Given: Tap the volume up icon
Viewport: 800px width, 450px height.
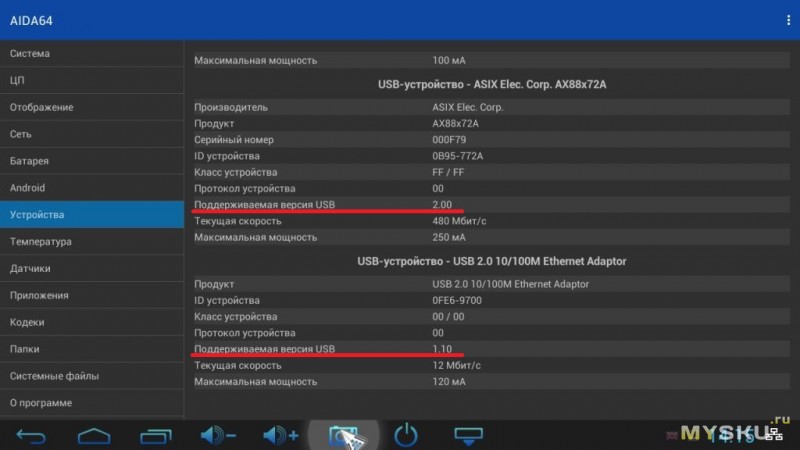Looking at the screenshot, I should point(281,436).
